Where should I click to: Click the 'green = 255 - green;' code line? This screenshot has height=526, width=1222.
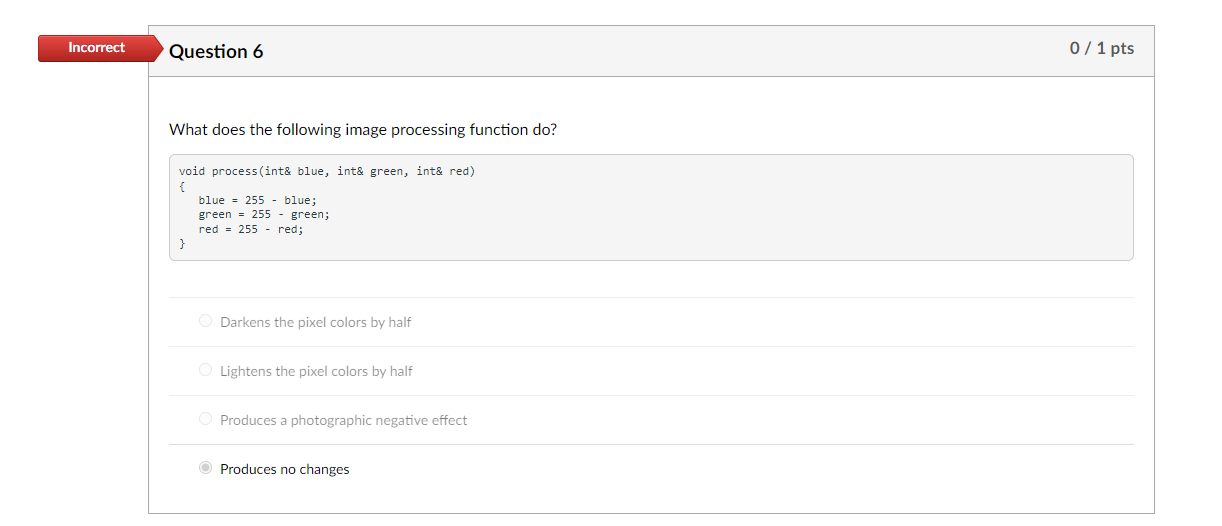tap(264, 214)
